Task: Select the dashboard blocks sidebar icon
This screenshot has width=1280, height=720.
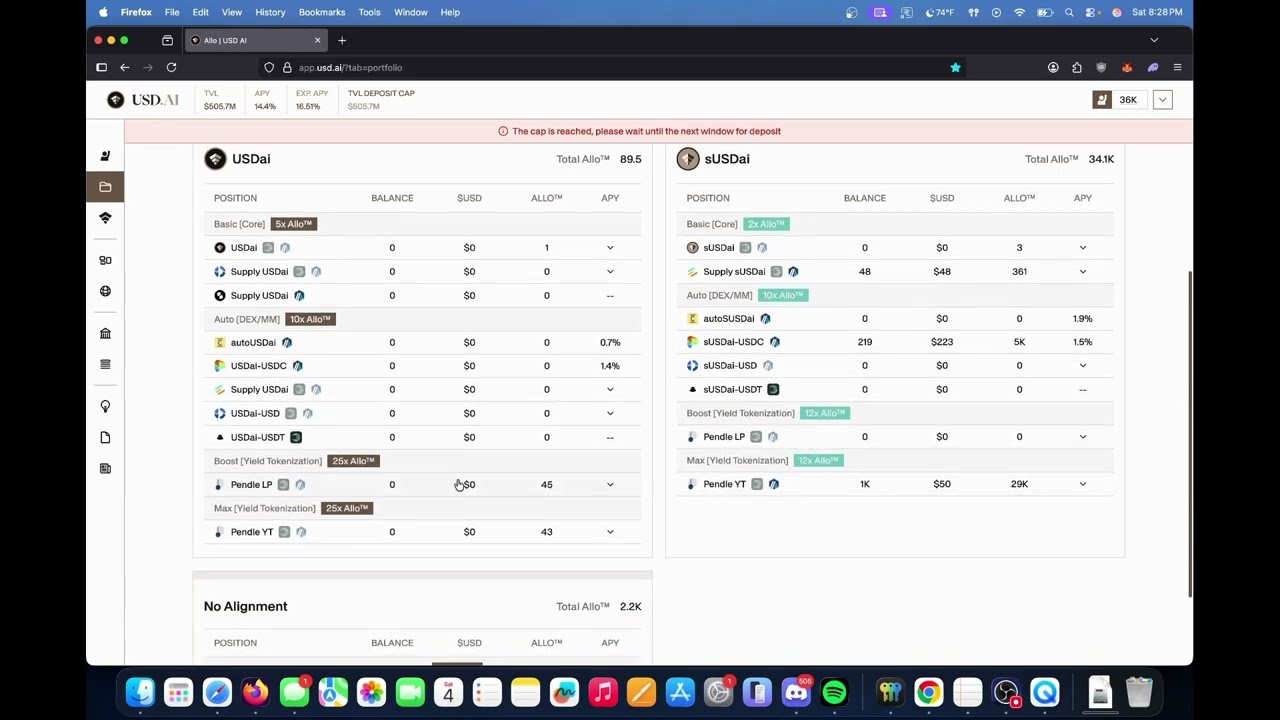Action: click(105, 260)
